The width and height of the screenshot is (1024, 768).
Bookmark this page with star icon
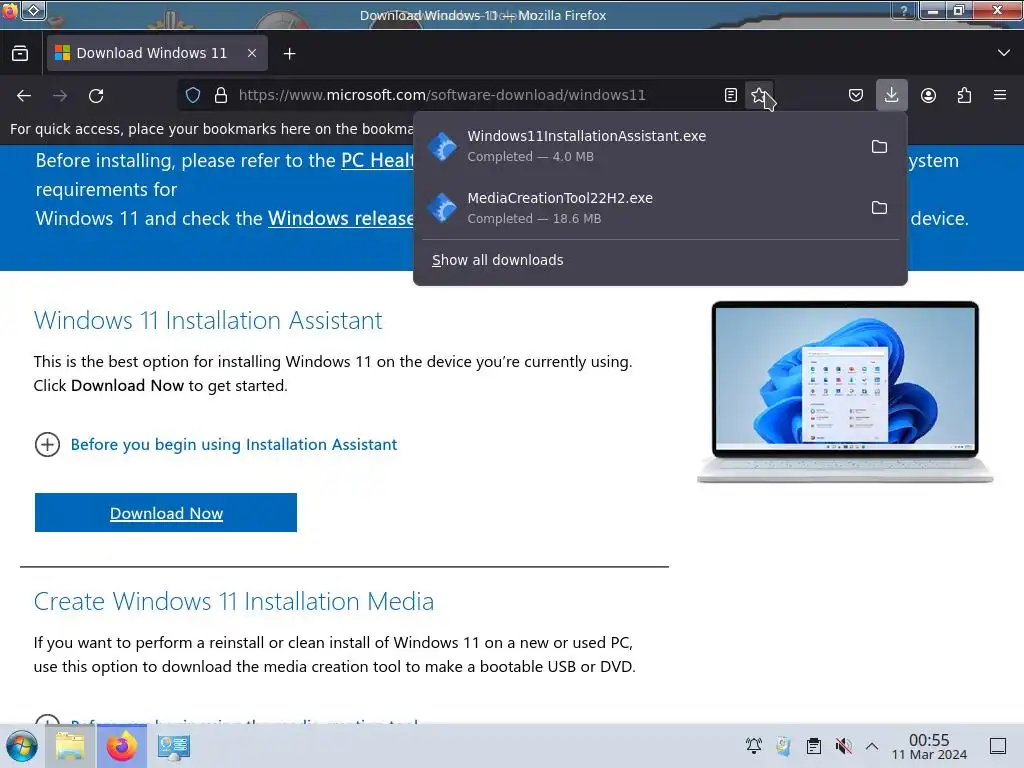point(759,95)
